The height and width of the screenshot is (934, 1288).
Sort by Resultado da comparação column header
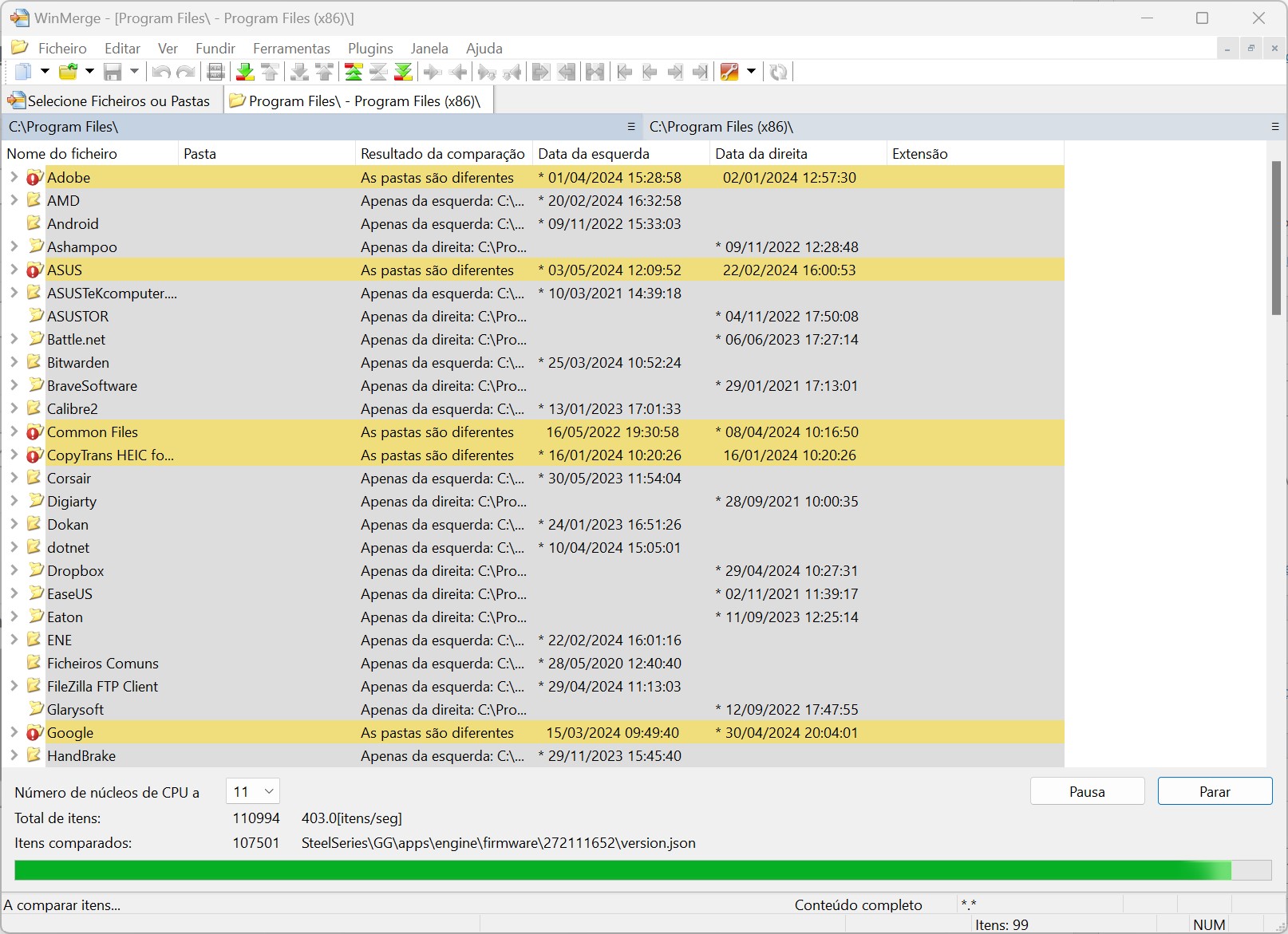pyautogui.click(x=442, y=154)
